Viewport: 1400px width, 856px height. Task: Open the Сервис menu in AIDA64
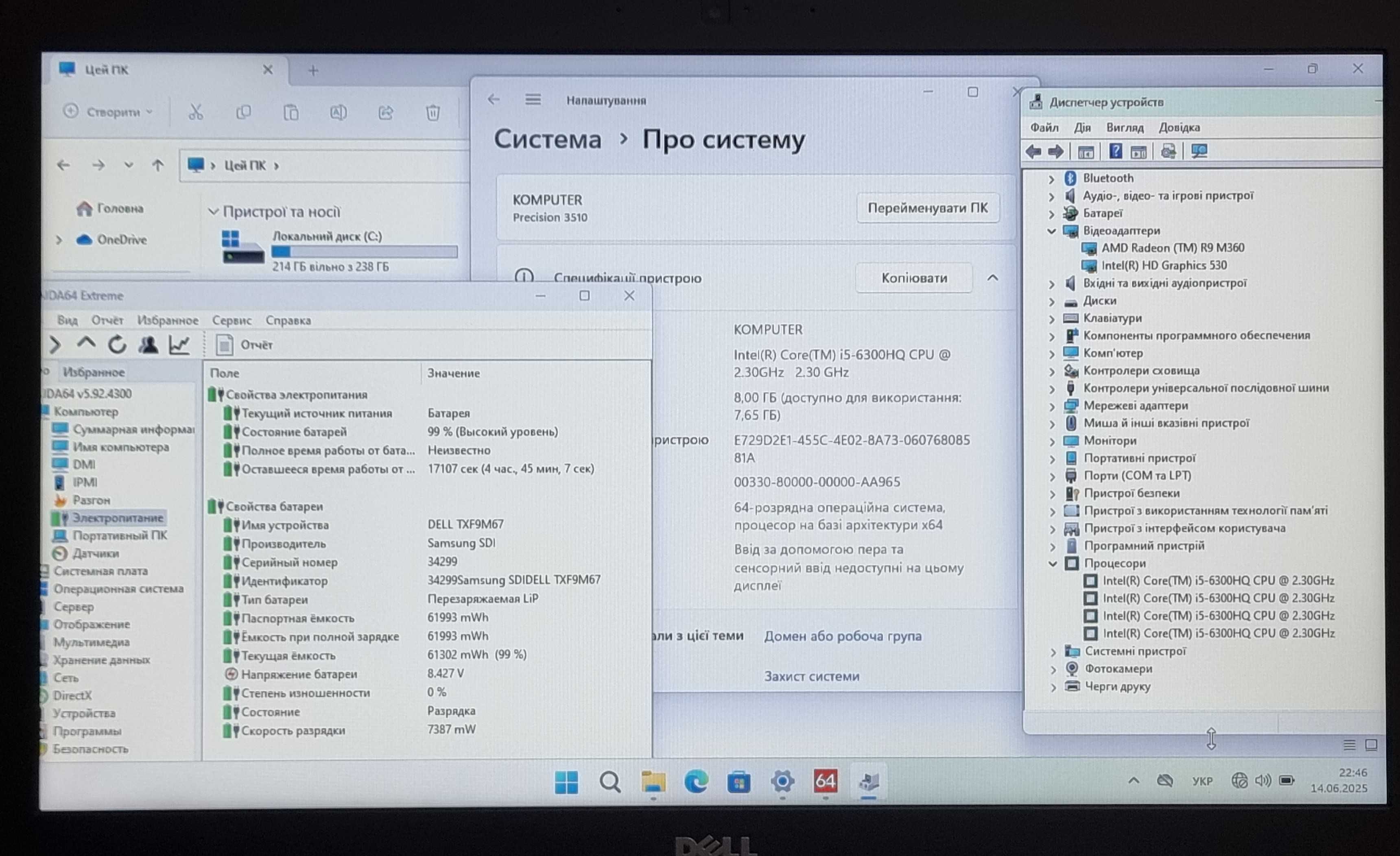(232, 320)
